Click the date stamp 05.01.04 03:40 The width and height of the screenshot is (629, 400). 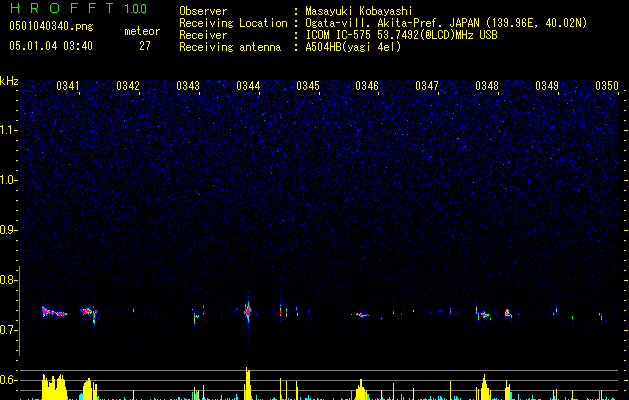(51, 46)
